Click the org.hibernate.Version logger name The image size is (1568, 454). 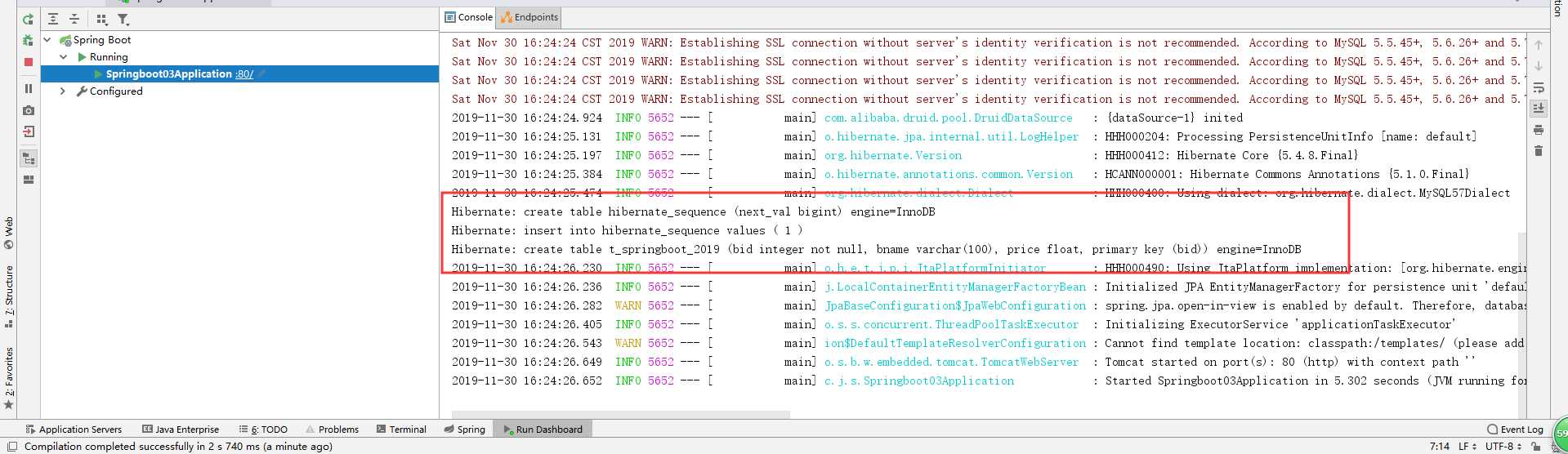892,156
